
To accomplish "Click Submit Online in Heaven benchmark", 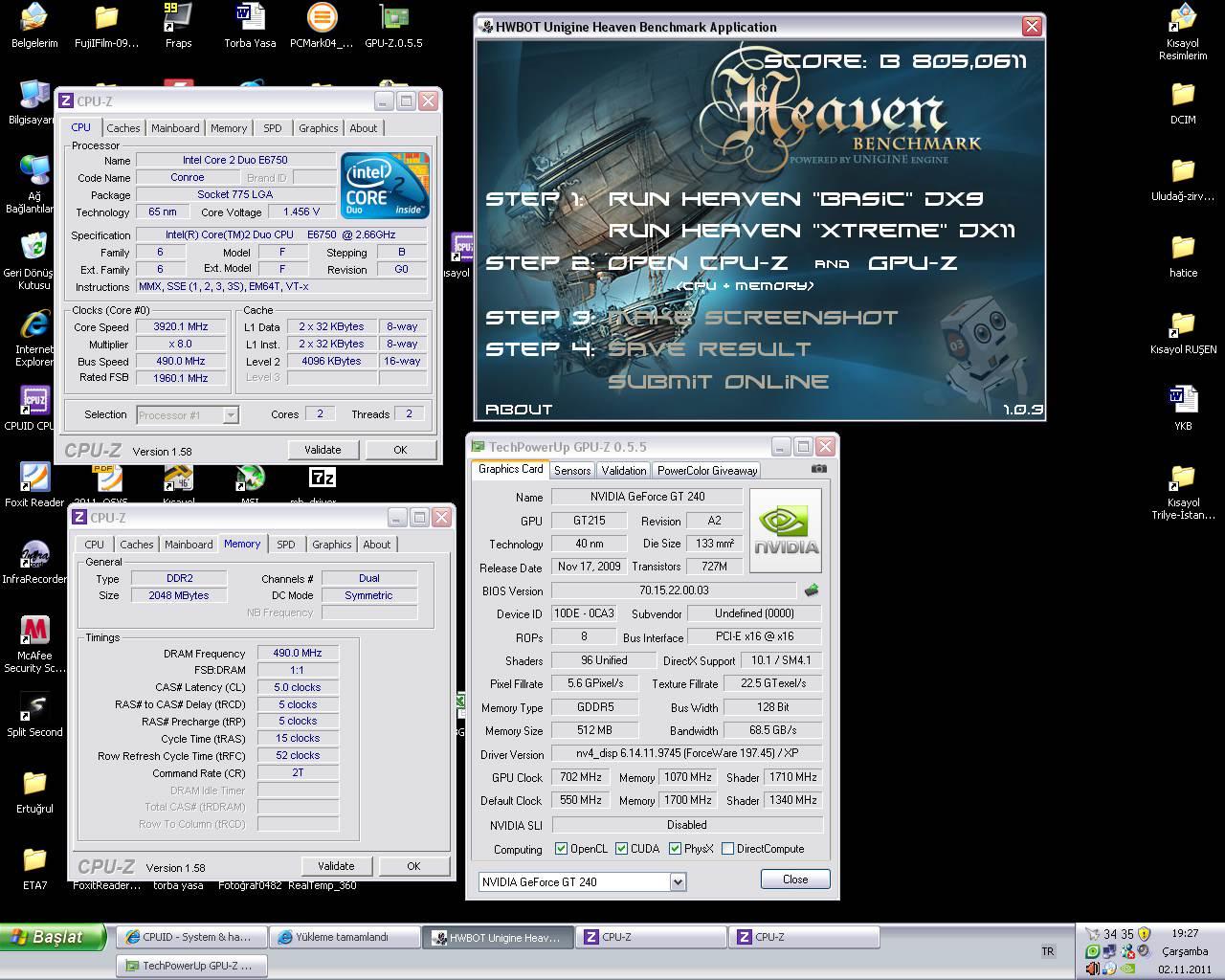I will point(718,381).
